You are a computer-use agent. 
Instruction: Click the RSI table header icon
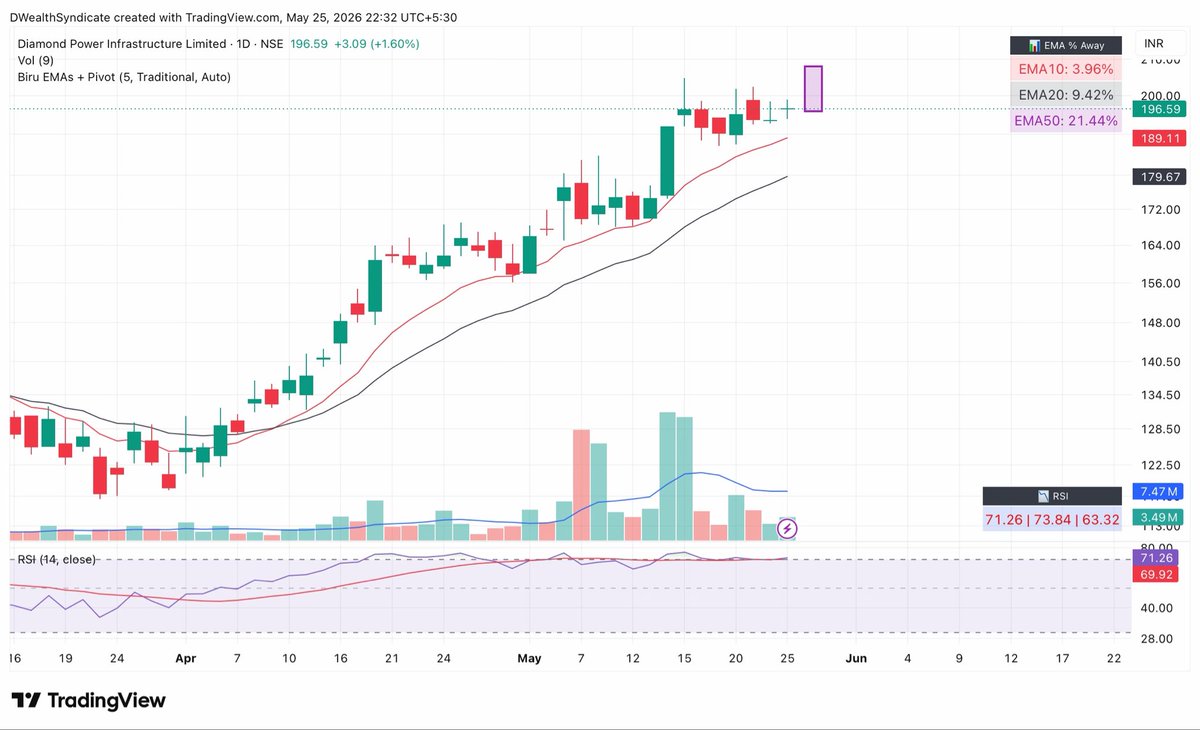pyautogui.click(x=1042, y=496)
